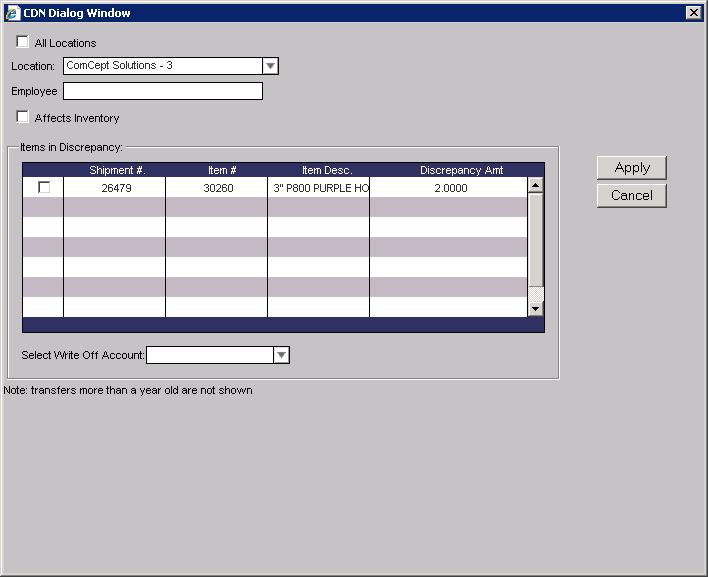Focus the Employee text field
Screen dimensions: 708x577
[162, 91]
